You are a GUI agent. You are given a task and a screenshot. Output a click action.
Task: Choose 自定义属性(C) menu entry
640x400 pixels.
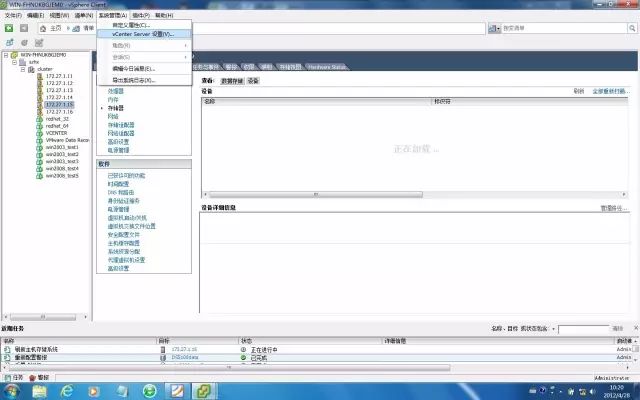(x=144, y=25)
